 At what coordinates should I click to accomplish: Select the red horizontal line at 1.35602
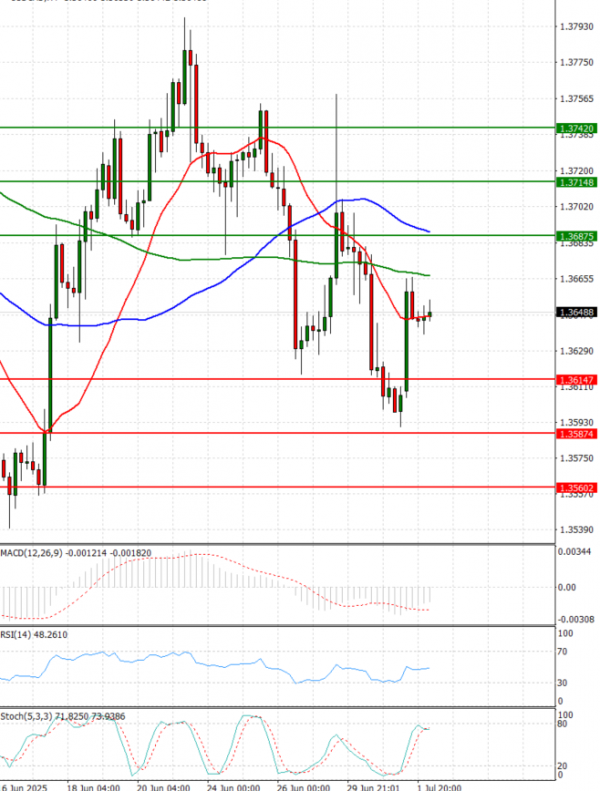[278, 487]
